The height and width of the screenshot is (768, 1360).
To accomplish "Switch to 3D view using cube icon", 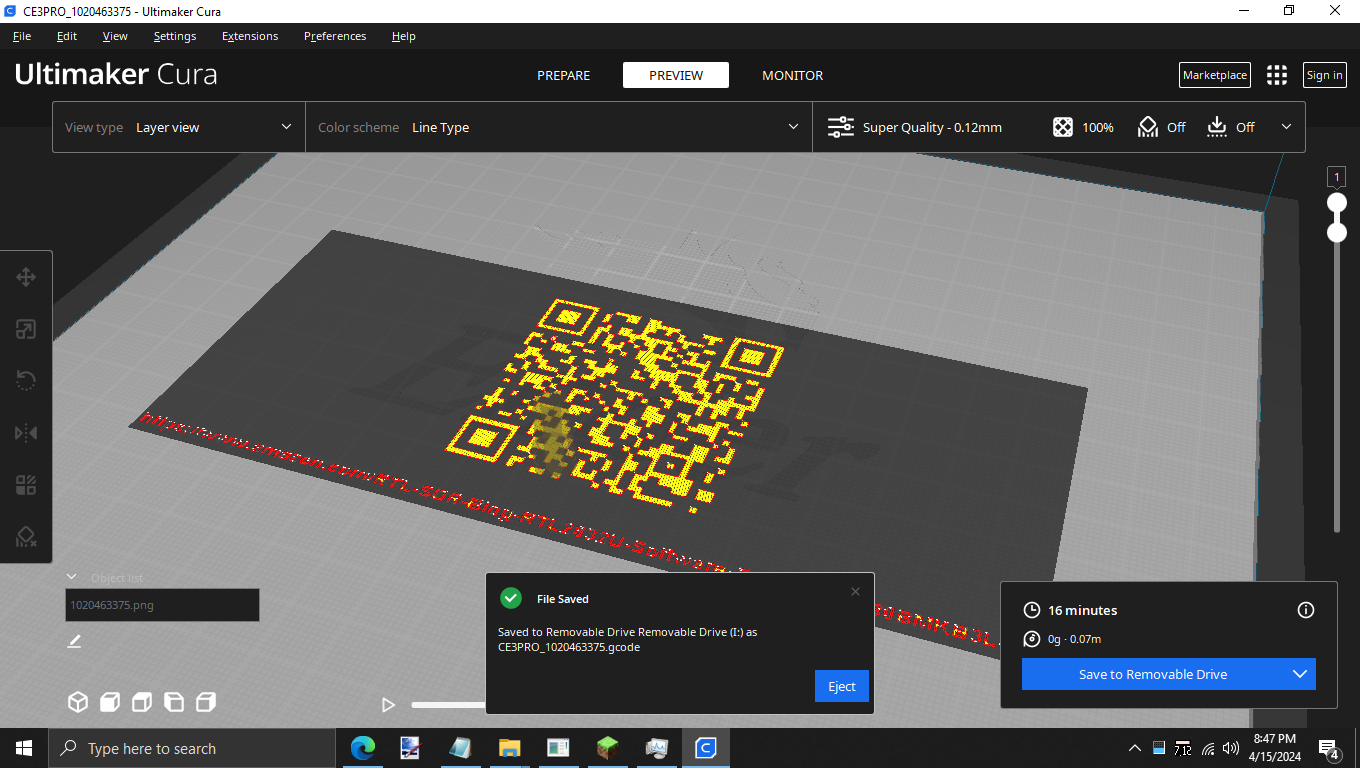I will pos(78,702).
